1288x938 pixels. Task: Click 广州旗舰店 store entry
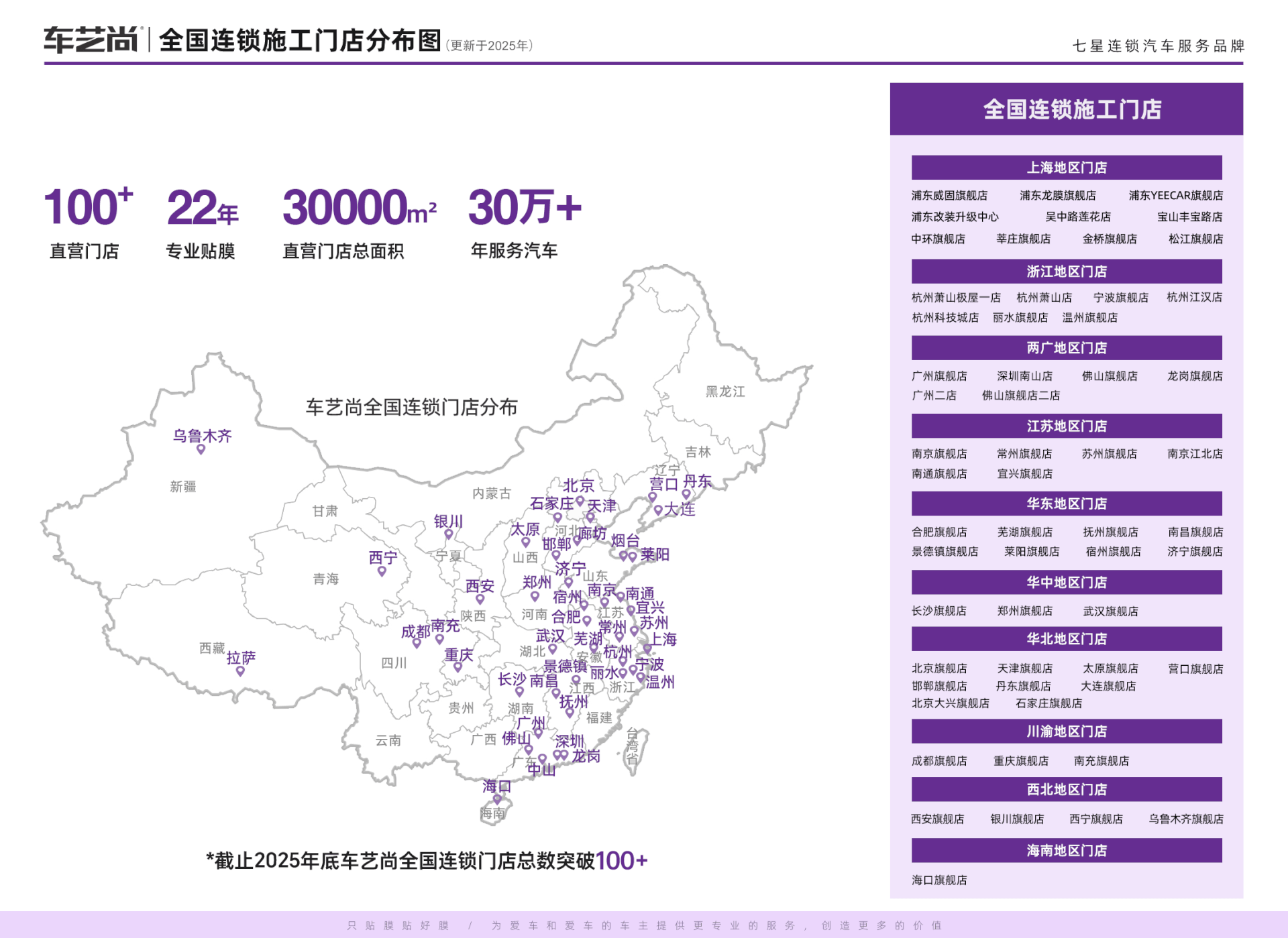[x=939, y=376]
